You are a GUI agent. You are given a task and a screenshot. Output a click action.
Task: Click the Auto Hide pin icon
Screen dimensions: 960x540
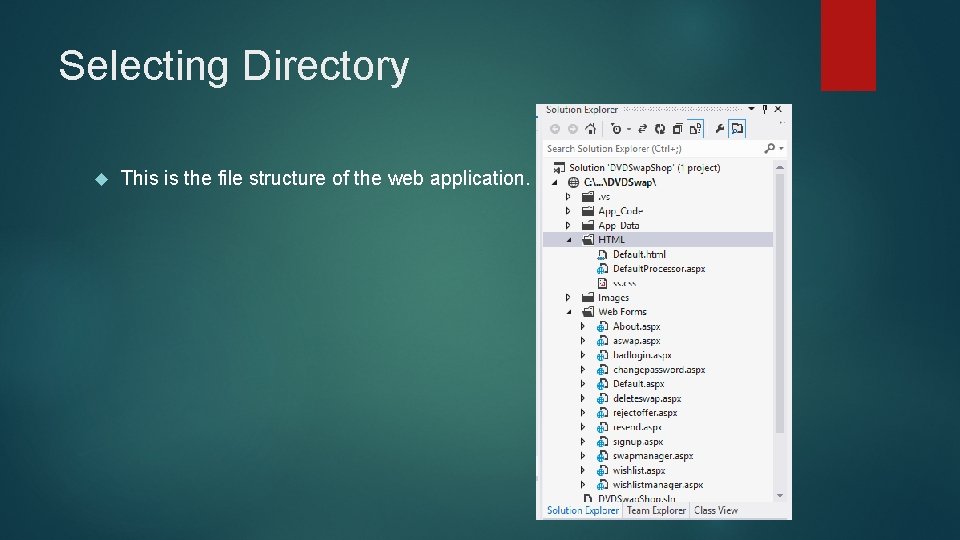click(x=765, y=109)
